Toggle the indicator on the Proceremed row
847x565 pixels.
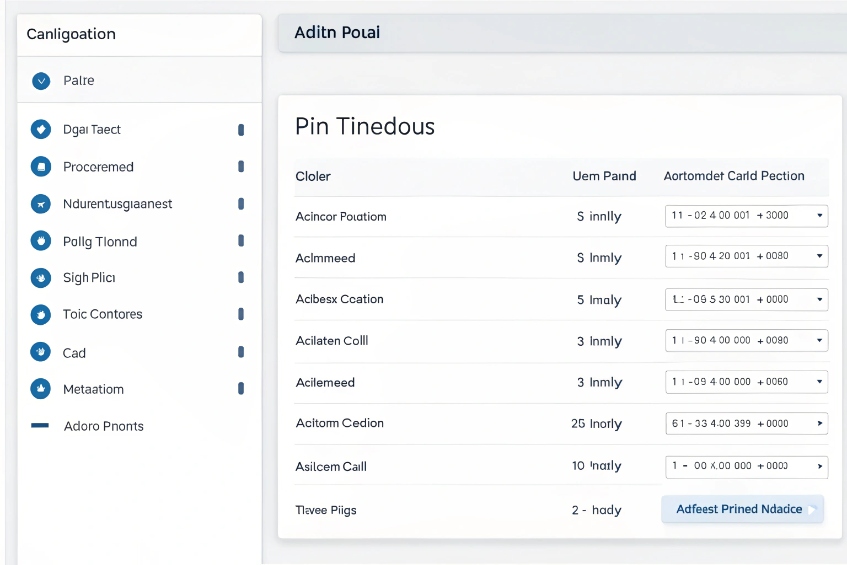[241, 166]
